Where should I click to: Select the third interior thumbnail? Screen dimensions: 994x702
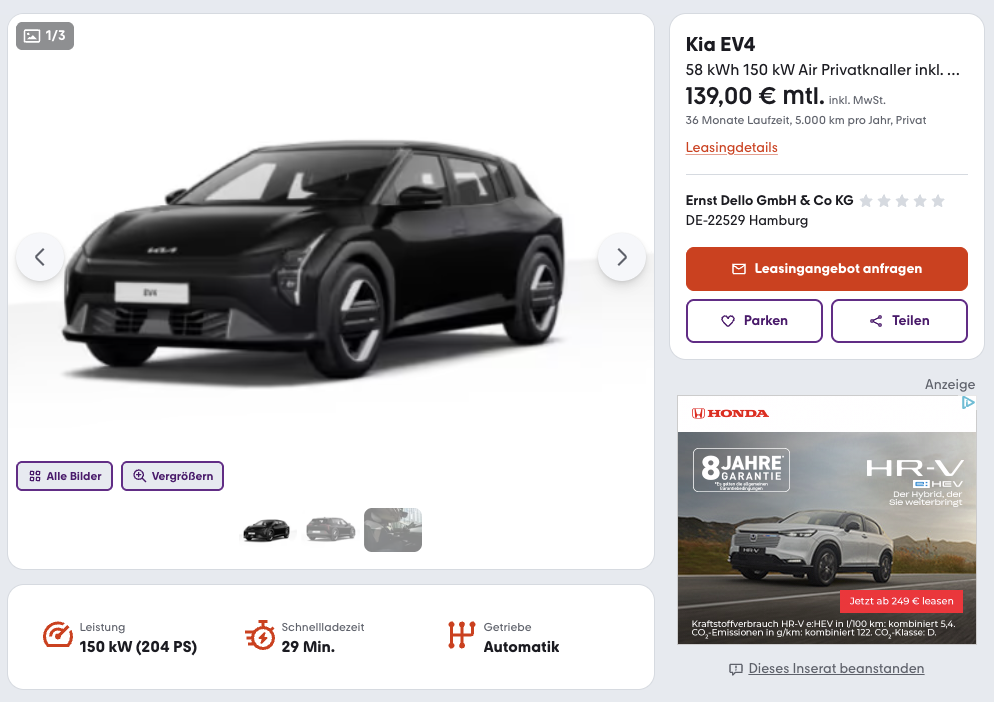(393, 529)
